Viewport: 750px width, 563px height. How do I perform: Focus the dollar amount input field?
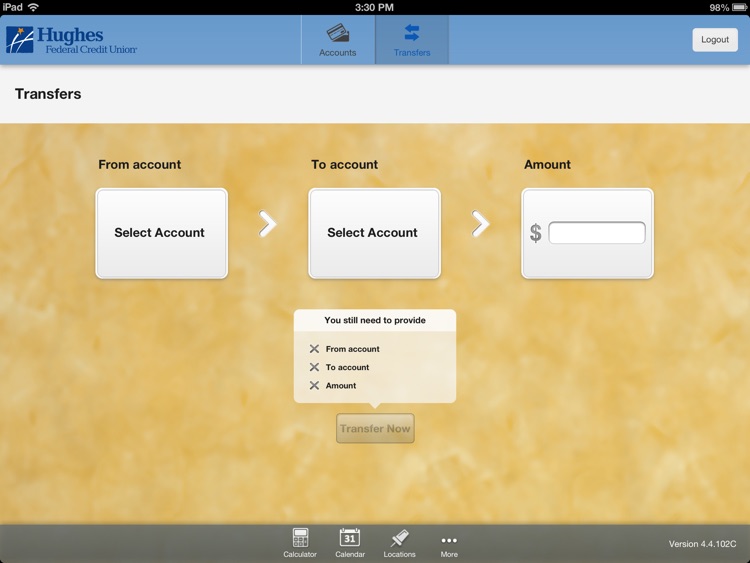596,233
